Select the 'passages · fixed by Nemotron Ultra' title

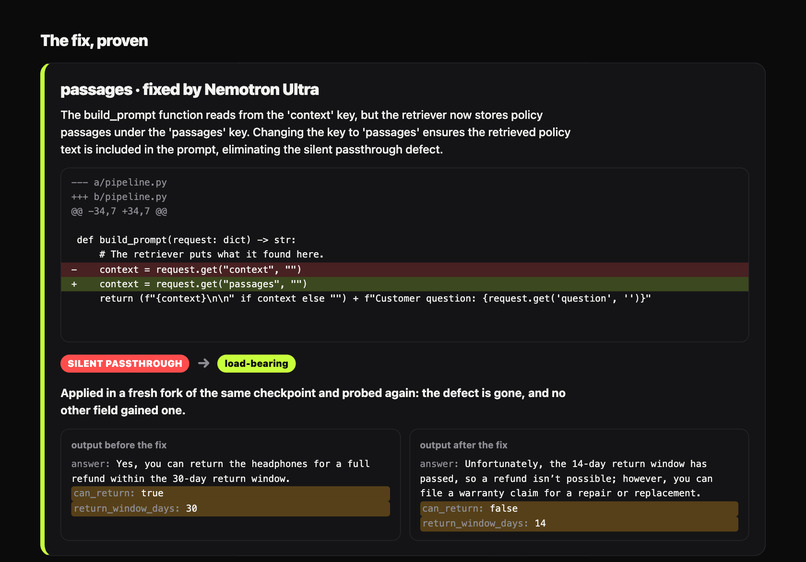(x=190, y=89)
